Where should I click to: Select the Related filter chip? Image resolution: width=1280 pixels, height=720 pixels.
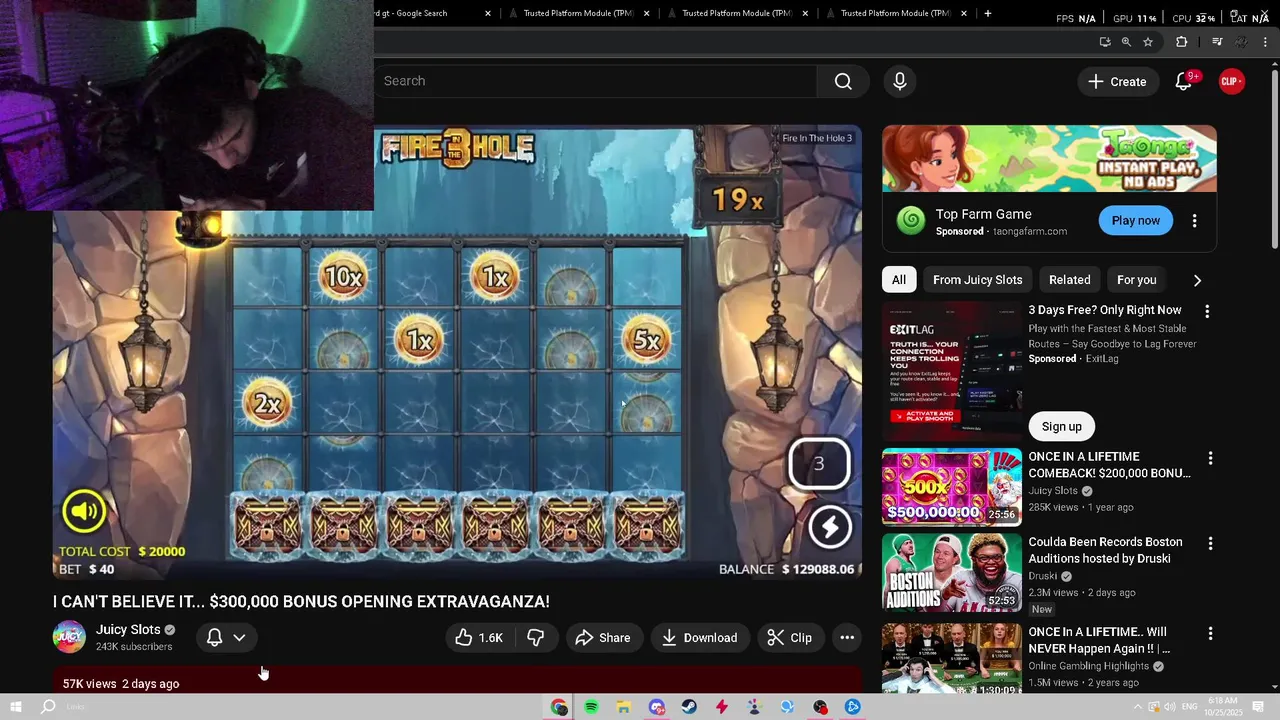click(x=1069, y=280)
